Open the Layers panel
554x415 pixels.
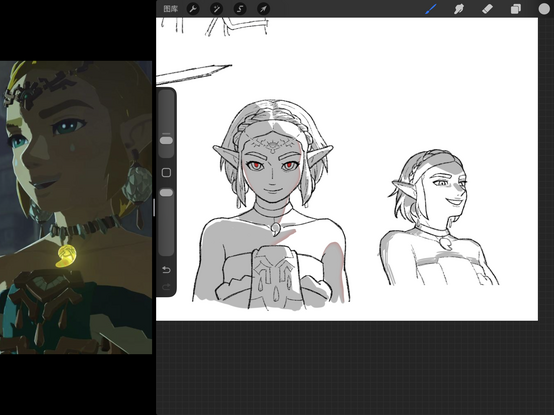515,9
